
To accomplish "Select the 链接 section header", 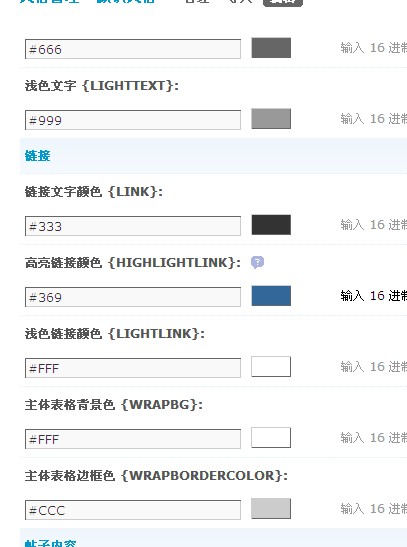I will 37,156.
